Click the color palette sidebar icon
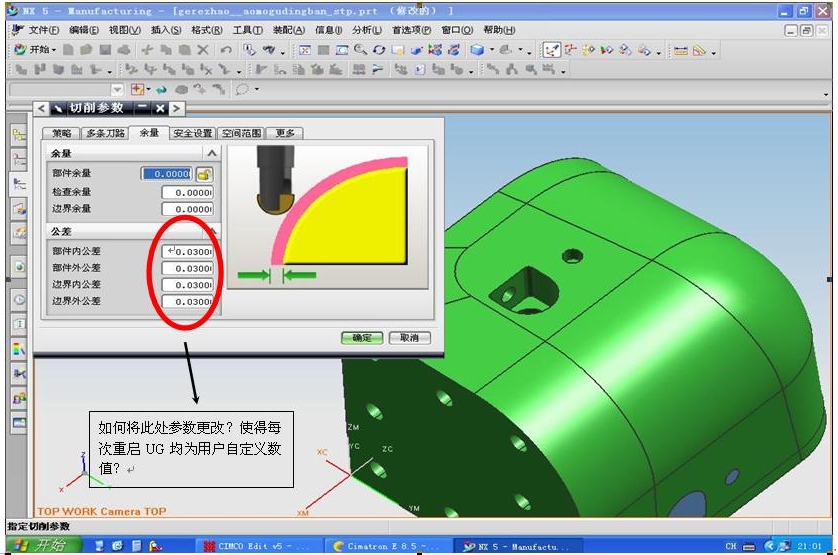The height and width of the screenshot is (555, 838). point(19,350)
